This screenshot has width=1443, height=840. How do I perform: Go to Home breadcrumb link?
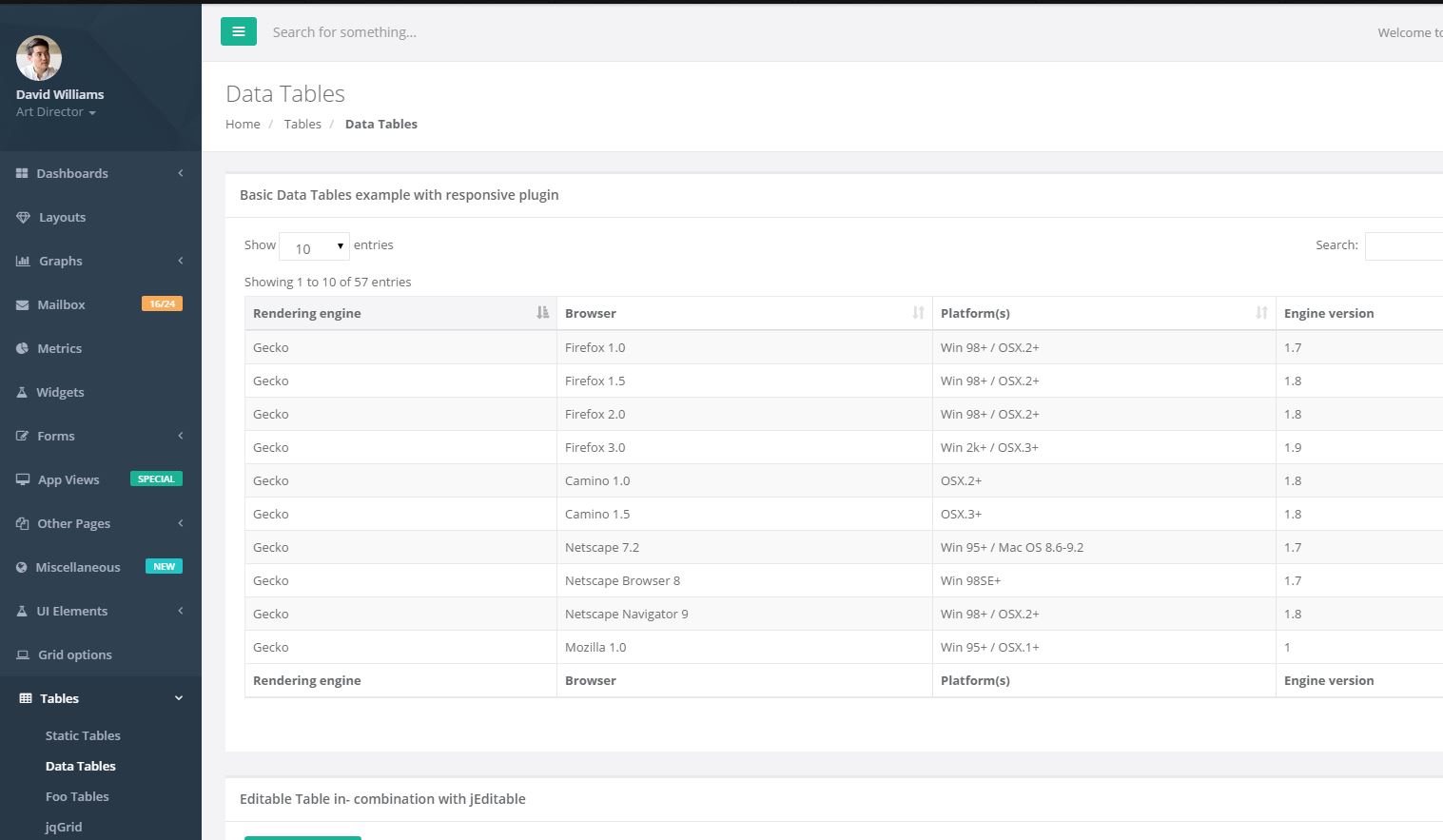click(x=243, y=124)
